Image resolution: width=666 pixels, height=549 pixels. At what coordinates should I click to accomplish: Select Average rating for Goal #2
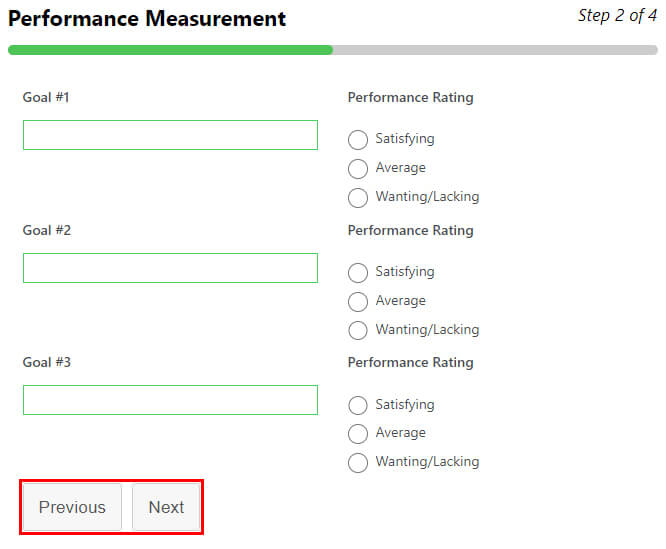[x=358, y=301]
